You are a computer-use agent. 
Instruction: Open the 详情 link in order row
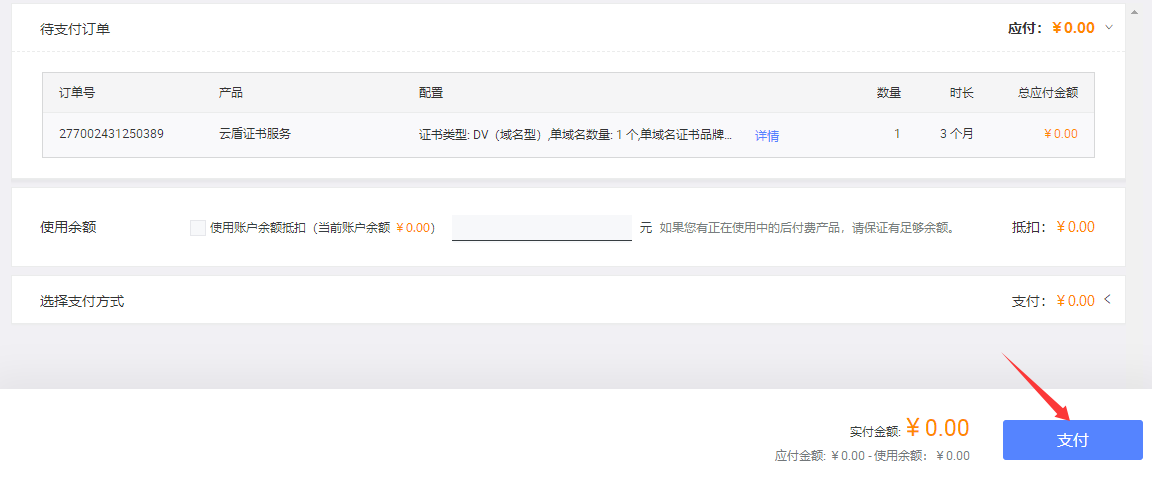tap(767, 136)
